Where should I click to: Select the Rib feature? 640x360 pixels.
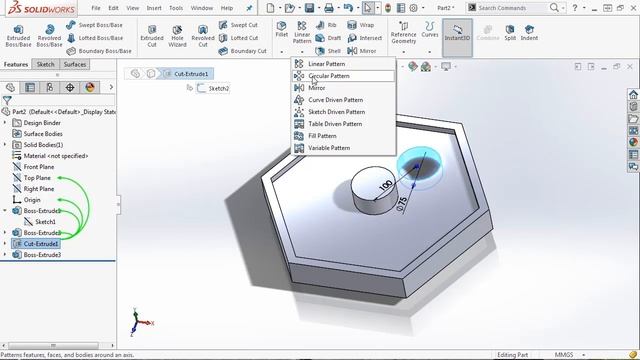(x=326, y=25)
